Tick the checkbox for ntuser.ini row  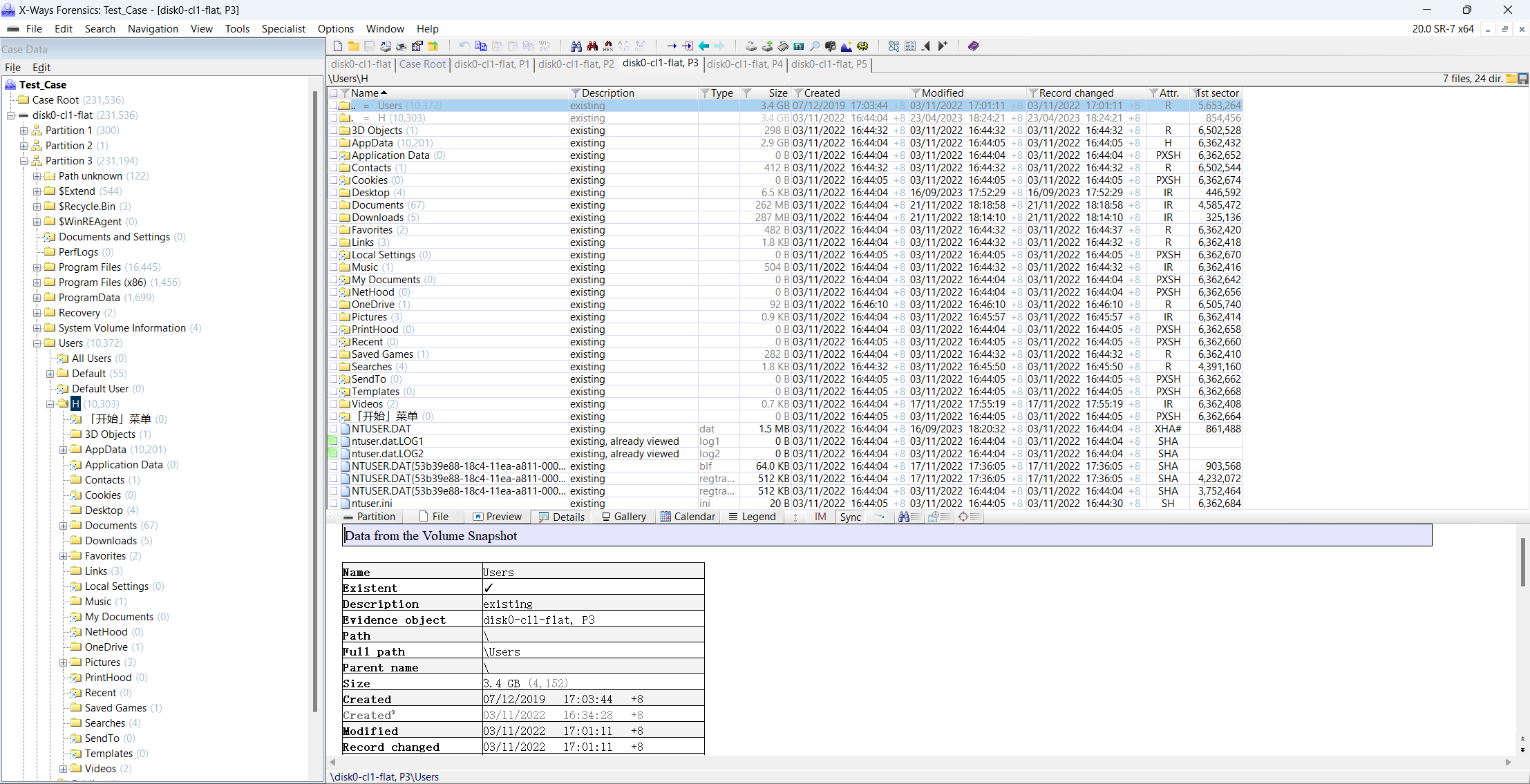(x=334, y=504)
